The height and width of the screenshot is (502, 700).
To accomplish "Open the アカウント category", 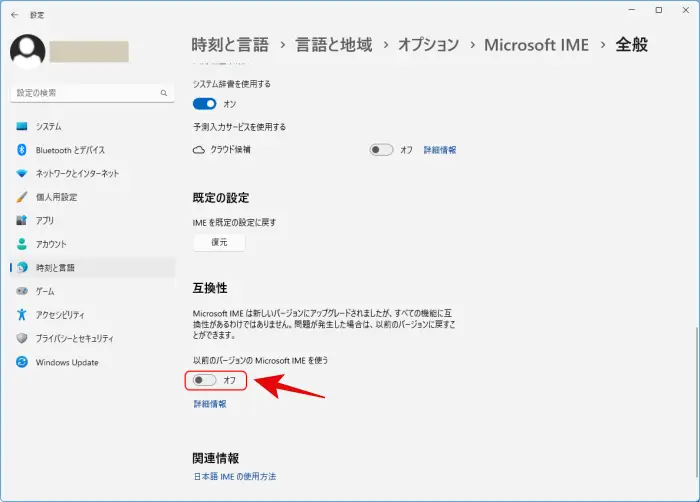I will pyautogui.click(x=92, y=244).
